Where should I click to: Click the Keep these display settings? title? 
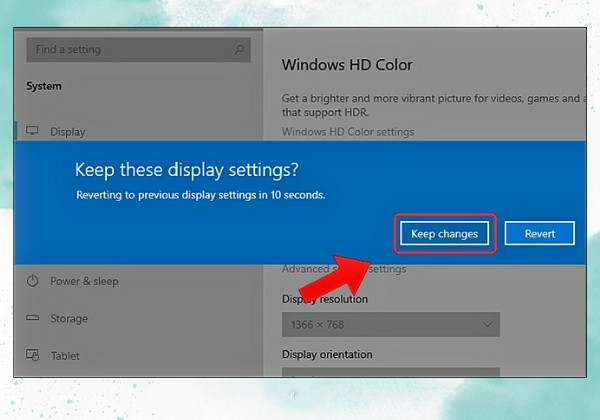[187, 170]
